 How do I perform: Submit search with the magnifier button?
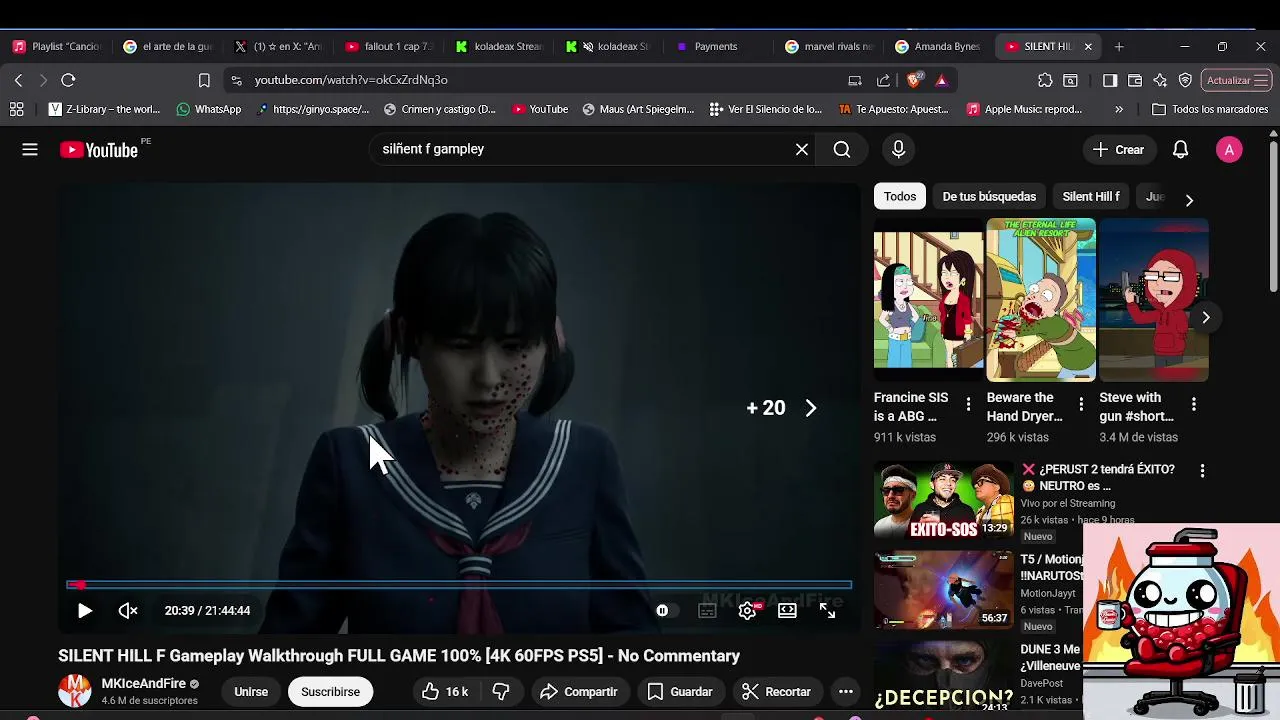click(x=842, y=150)
